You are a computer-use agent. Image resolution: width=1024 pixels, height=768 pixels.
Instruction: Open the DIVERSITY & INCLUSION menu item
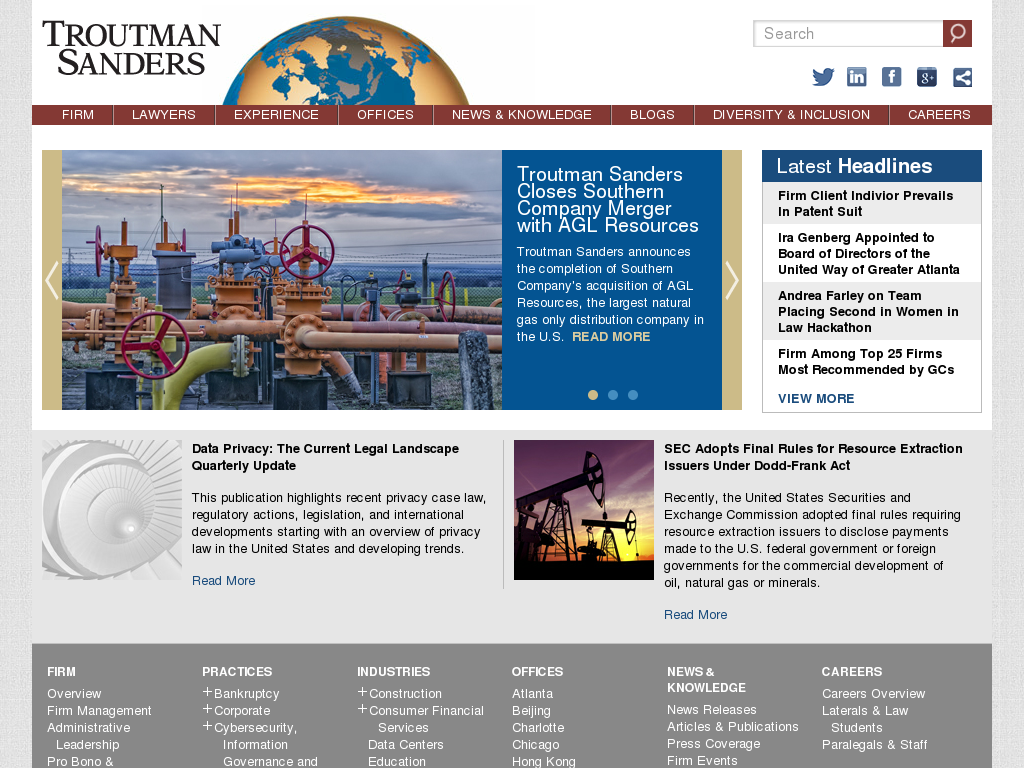tap(792, 115)
